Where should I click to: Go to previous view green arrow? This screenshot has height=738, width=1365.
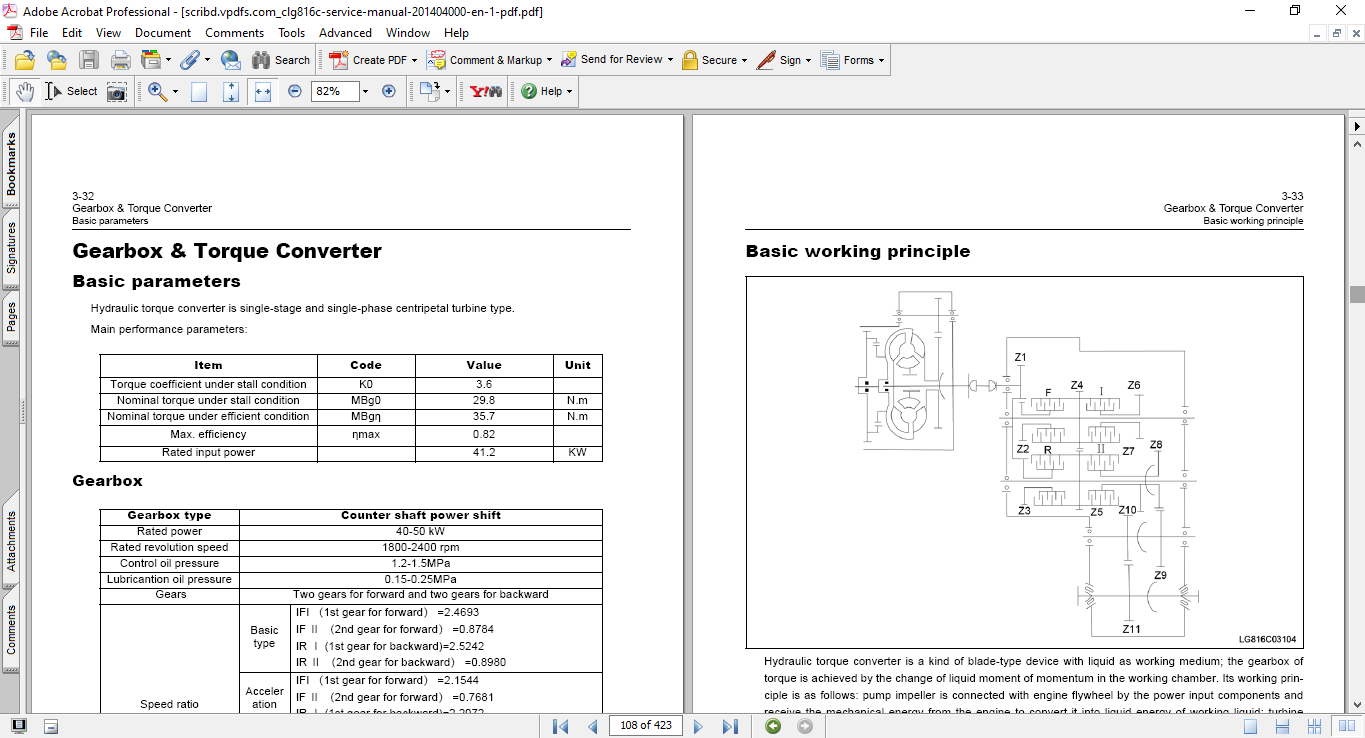point(773,726)
